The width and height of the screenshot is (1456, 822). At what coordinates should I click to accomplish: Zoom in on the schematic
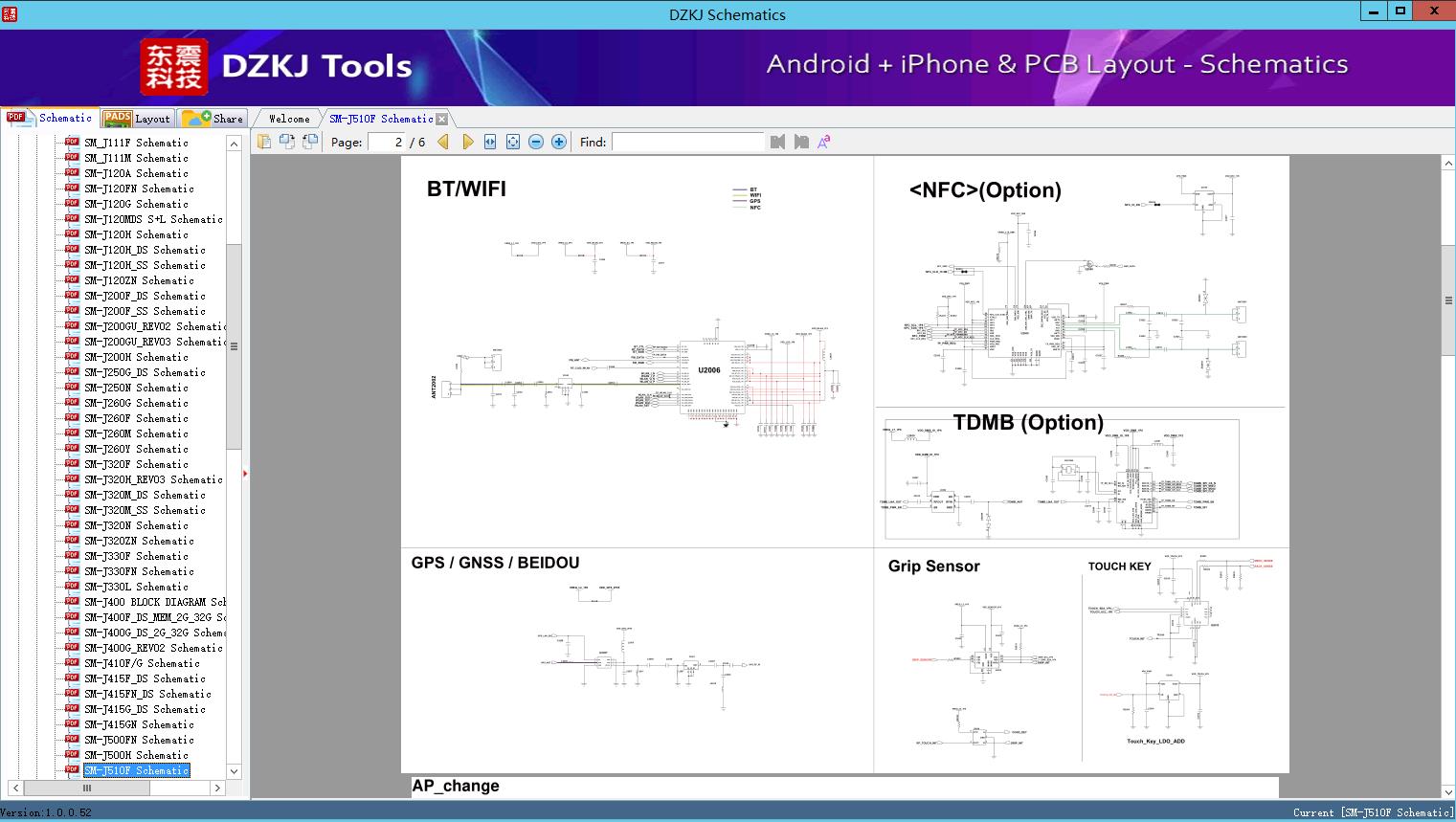click(x=559, y=142)
